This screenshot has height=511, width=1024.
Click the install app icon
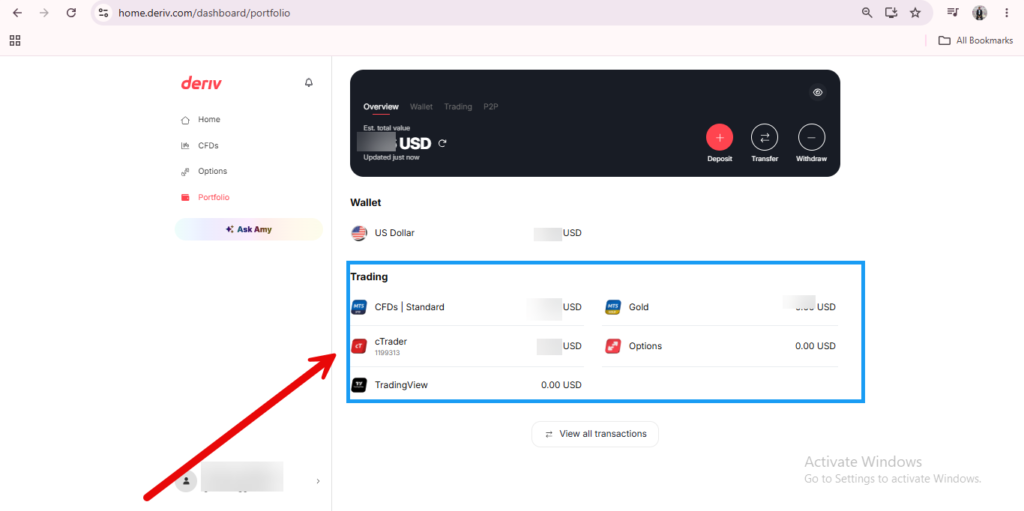[891, 12]
